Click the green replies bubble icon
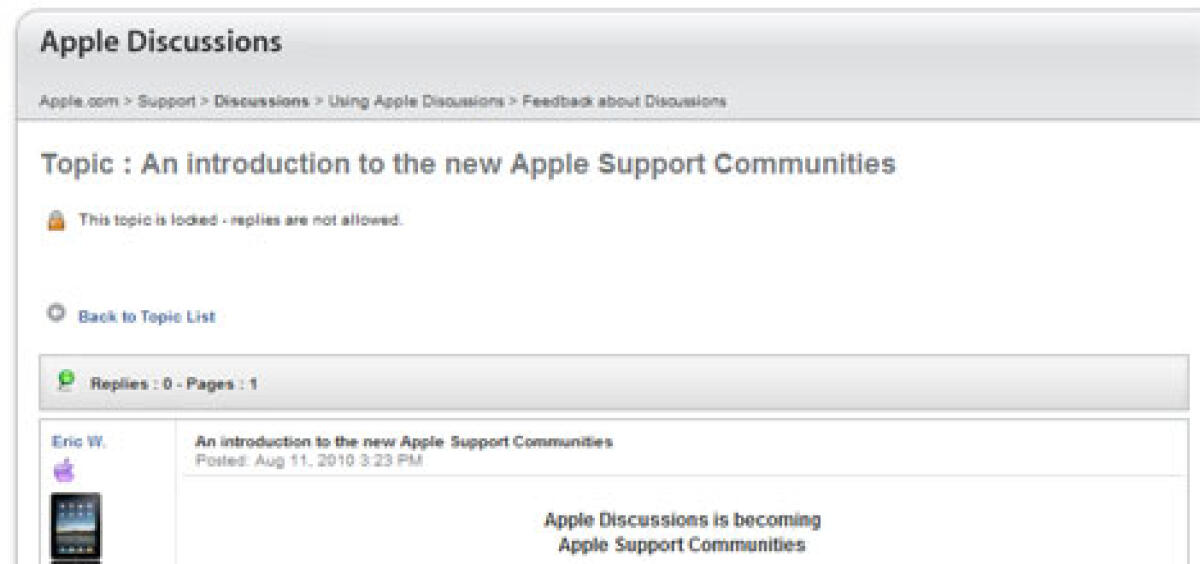Viewport: 1200px width, 564px height. 66,380
